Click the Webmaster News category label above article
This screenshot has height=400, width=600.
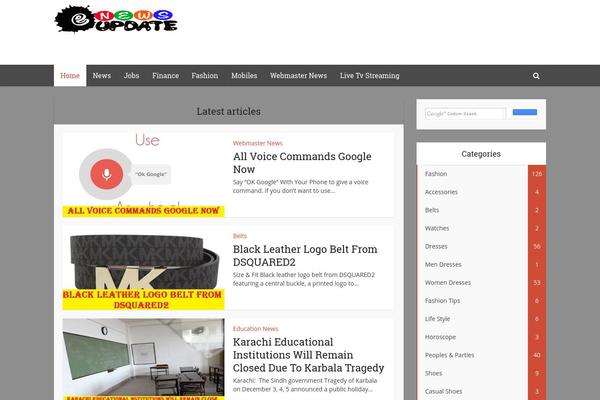pos(258,143)
